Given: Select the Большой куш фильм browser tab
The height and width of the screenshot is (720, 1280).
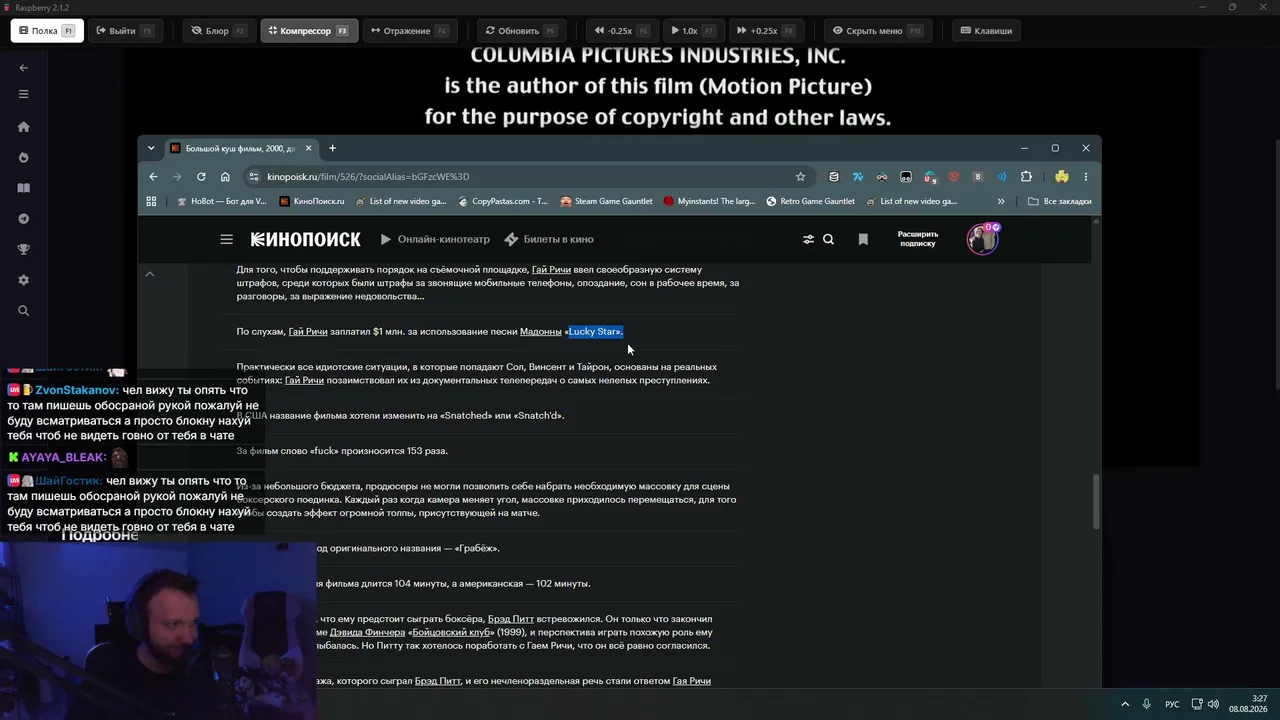Looking at the screenshot, I should [240, 148].
